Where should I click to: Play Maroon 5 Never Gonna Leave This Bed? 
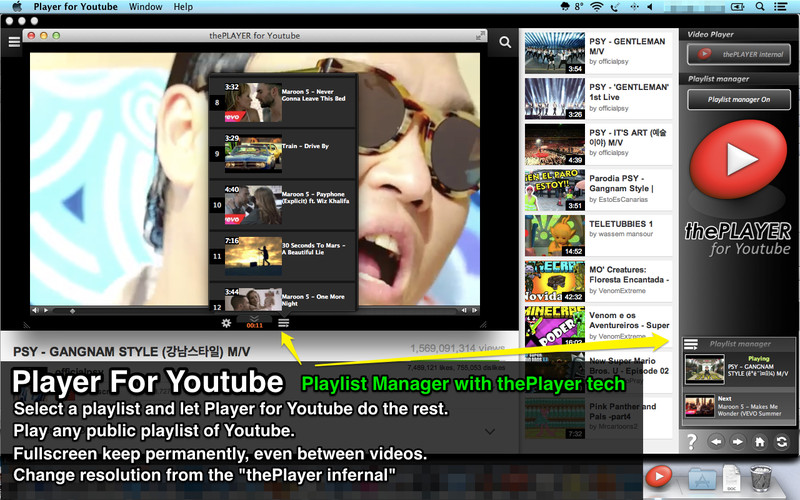282,102
